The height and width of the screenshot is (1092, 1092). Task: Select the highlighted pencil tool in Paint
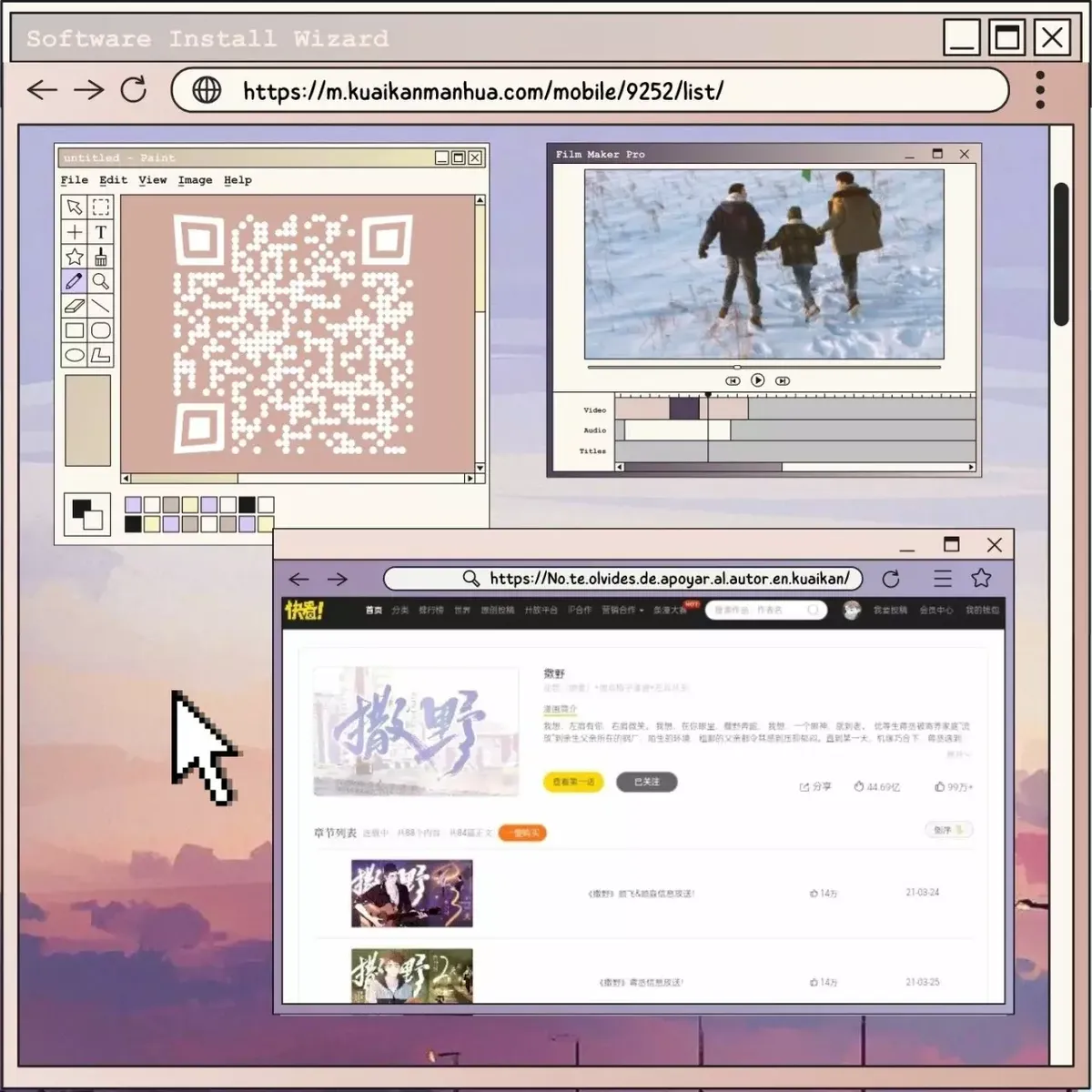[x=75, y=281]
